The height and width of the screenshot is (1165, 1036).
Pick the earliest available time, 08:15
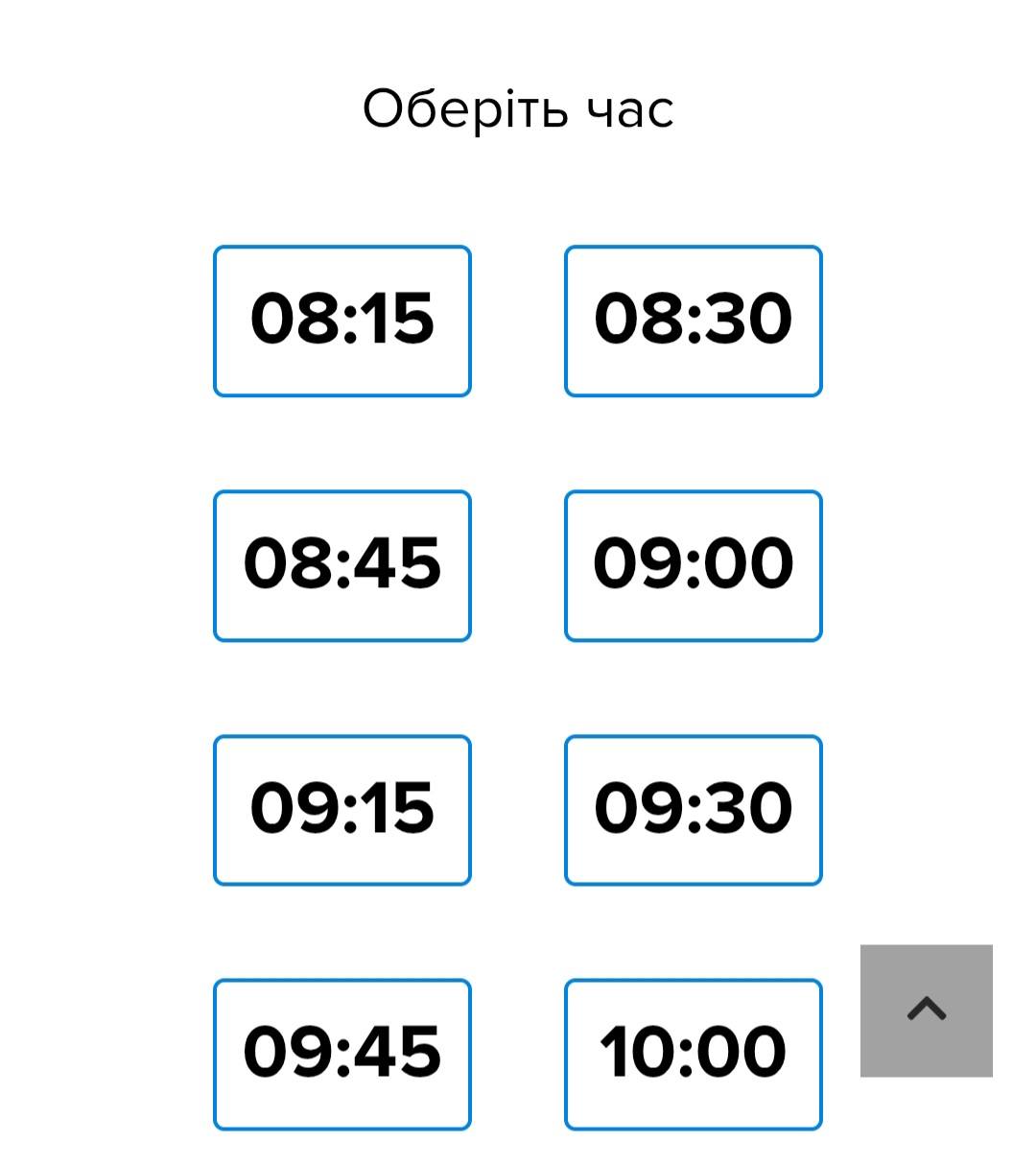point(342,321)
